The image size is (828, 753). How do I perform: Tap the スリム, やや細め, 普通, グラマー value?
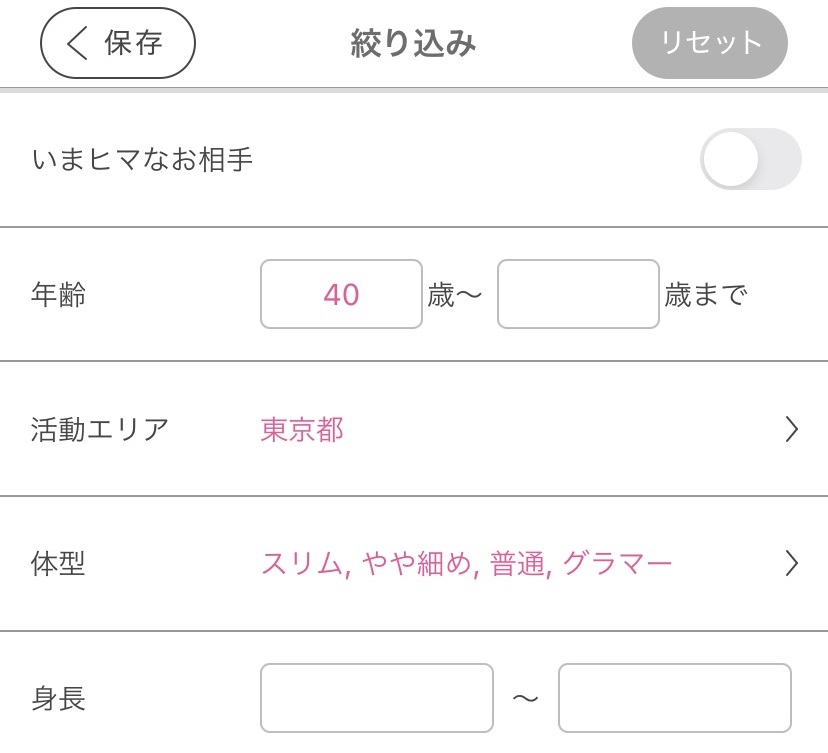pos(466,564)
